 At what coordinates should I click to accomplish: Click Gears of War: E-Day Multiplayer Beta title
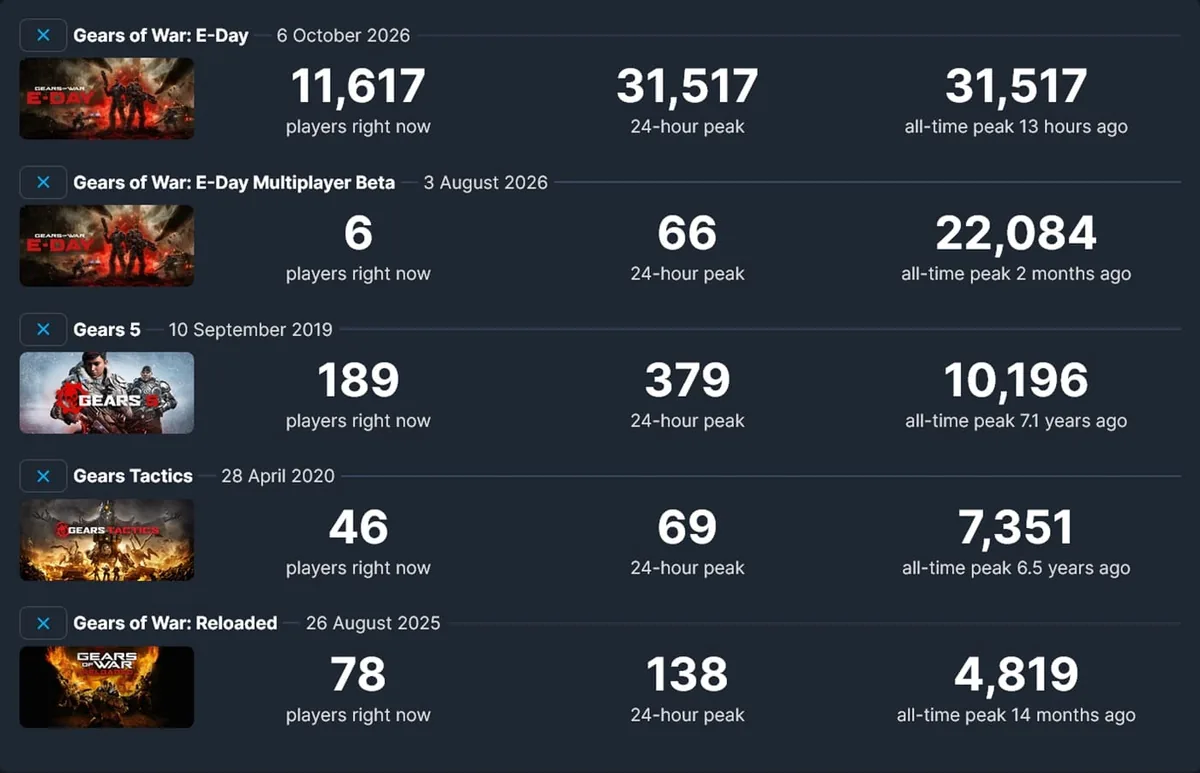234,182
